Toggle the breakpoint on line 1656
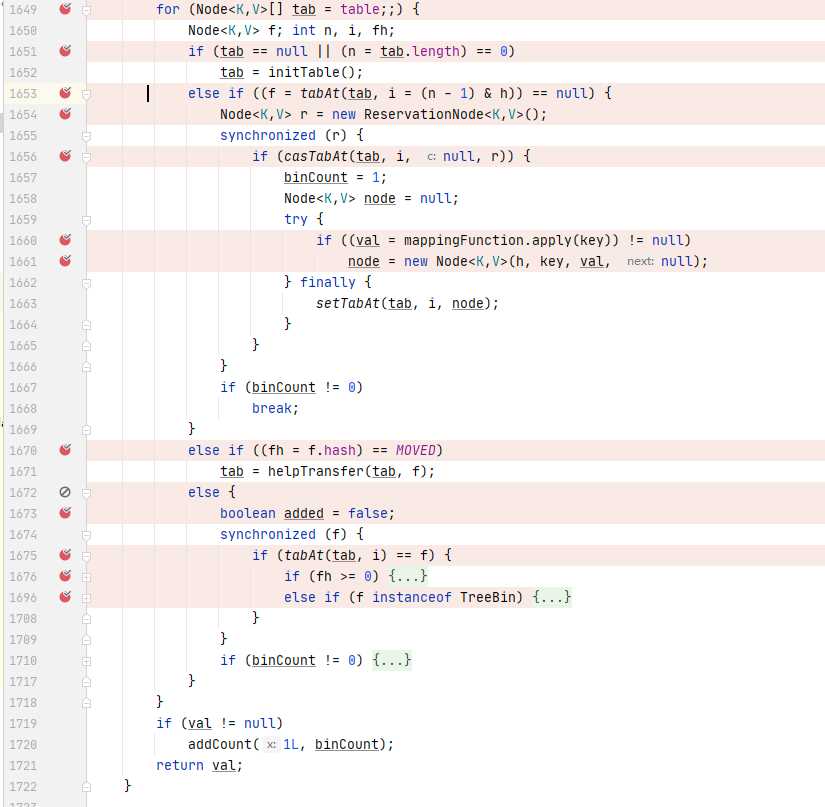 (65, 156)
